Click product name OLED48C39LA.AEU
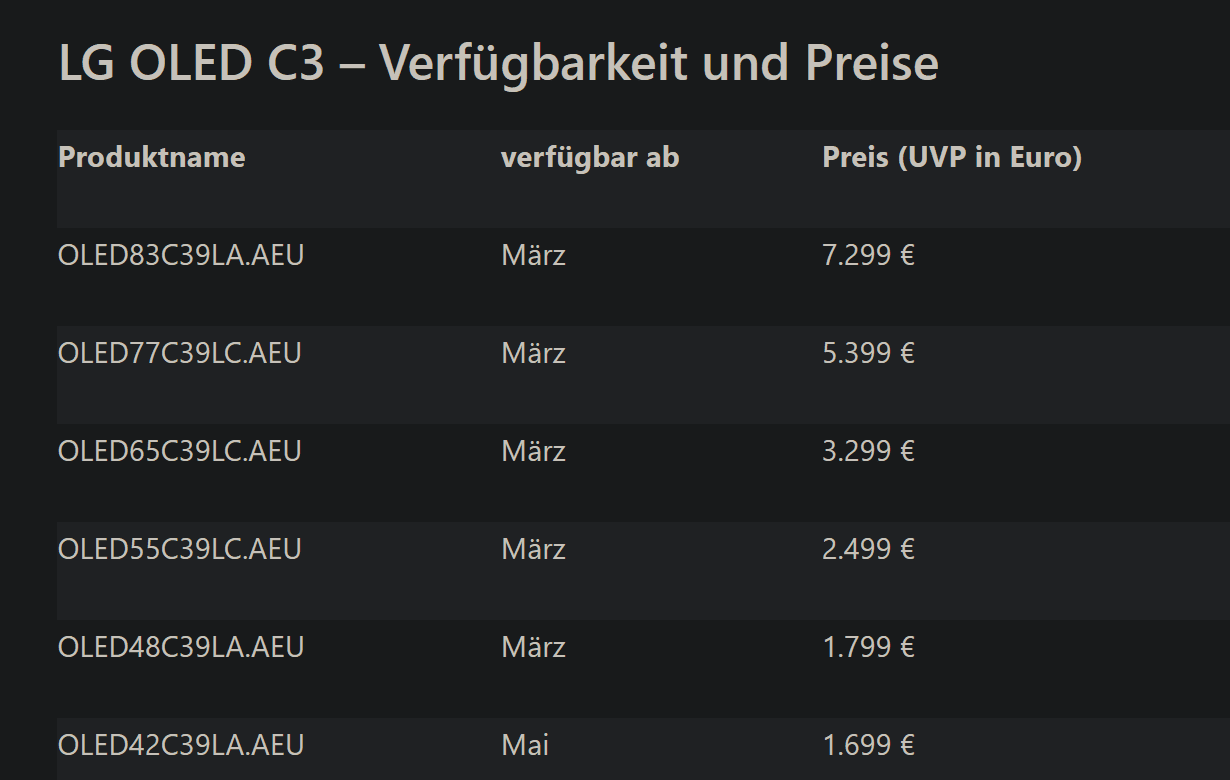The height and width of the screenshot is (780, 1230). coord(181,648)
